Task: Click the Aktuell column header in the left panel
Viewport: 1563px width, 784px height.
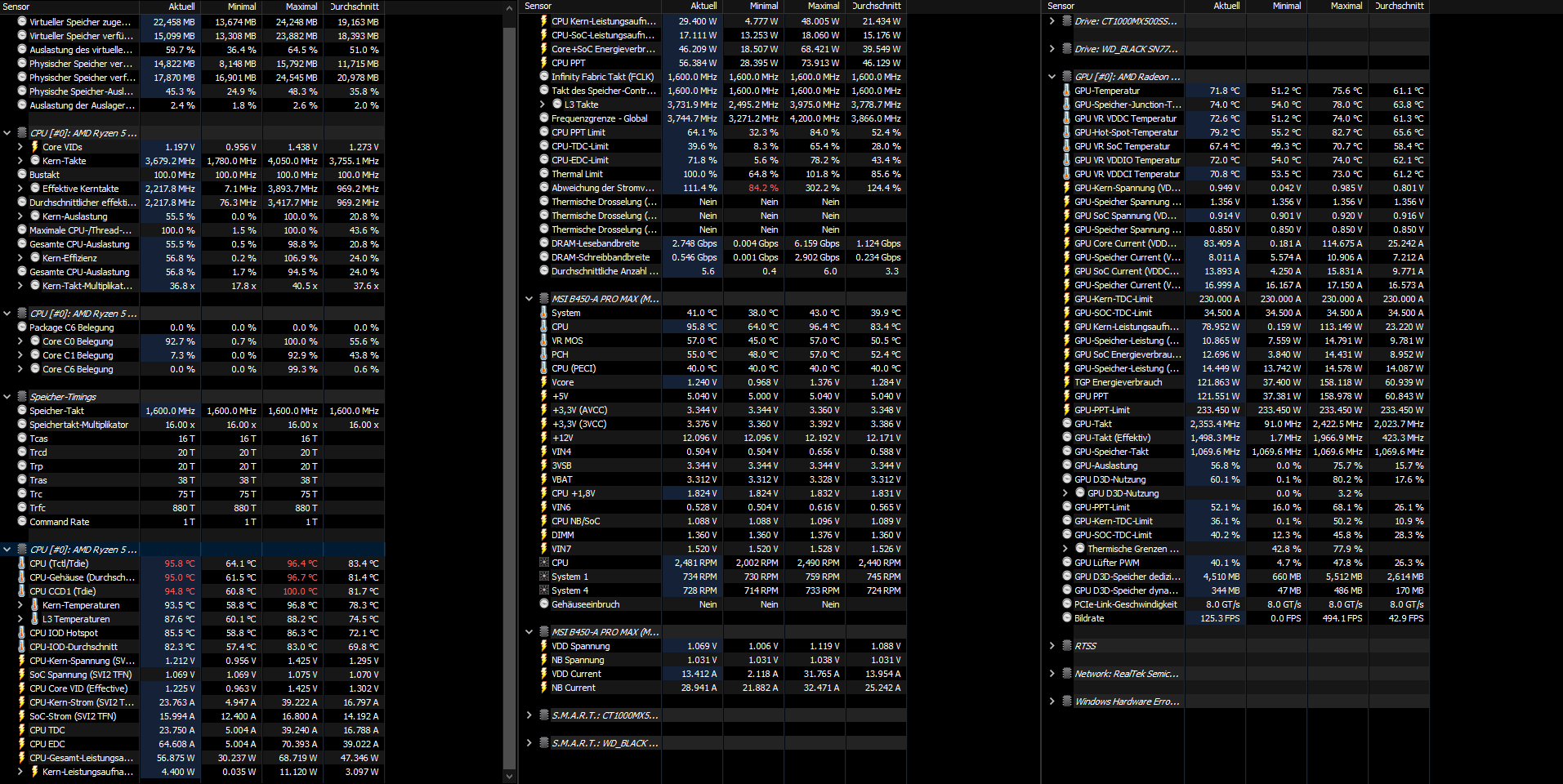Action: click(171, 7)
